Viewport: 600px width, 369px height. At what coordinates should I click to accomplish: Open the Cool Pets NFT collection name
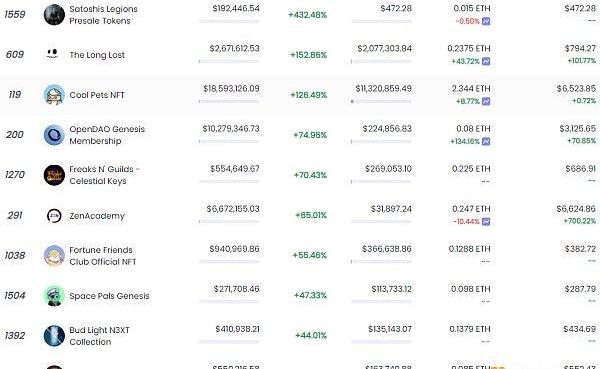click(x=97, y=95)
